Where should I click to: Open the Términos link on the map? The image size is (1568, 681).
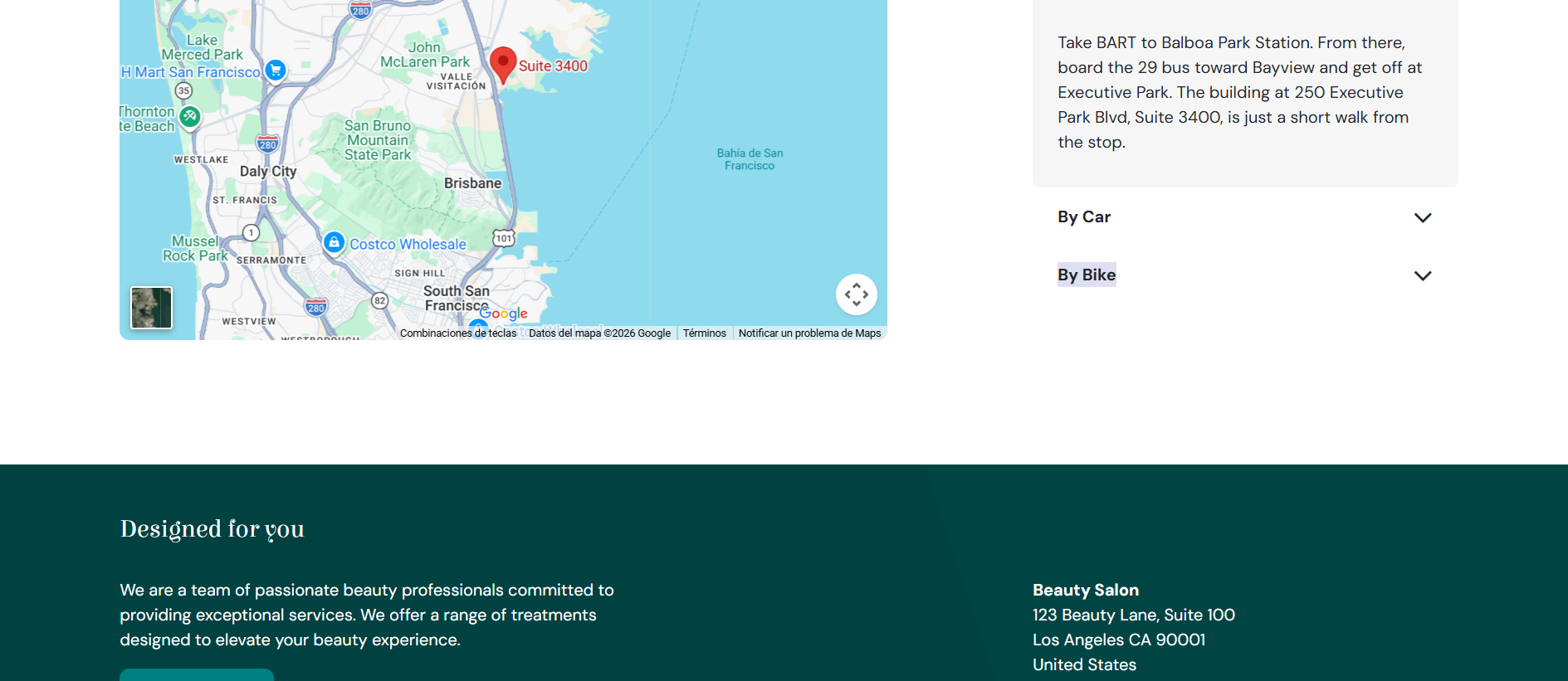(x=705, y=333)
